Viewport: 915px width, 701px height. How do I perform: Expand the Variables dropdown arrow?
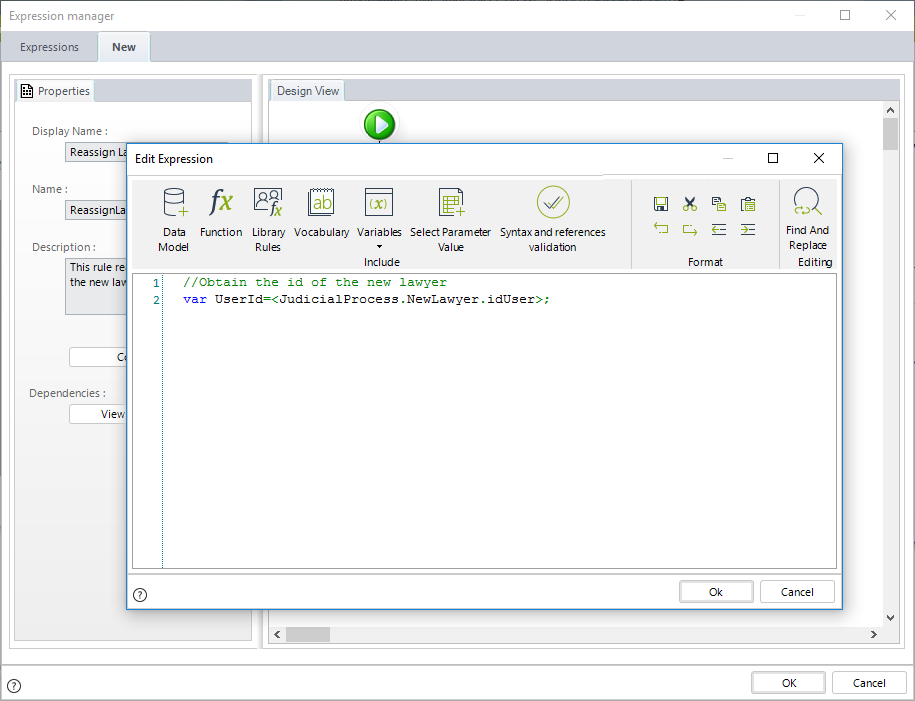point(379,247)
